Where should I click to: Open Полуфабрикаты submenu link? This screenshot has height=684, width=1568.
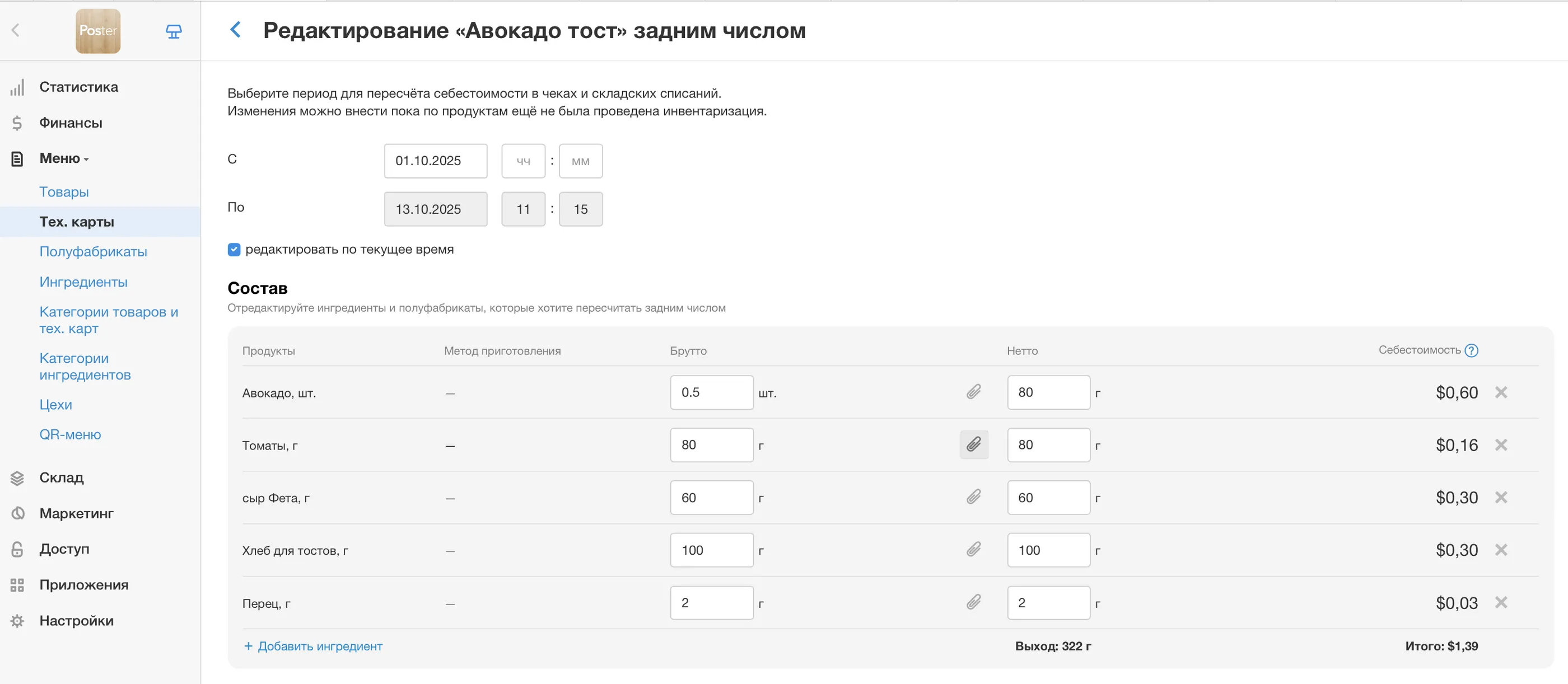[x=93, y=252]
